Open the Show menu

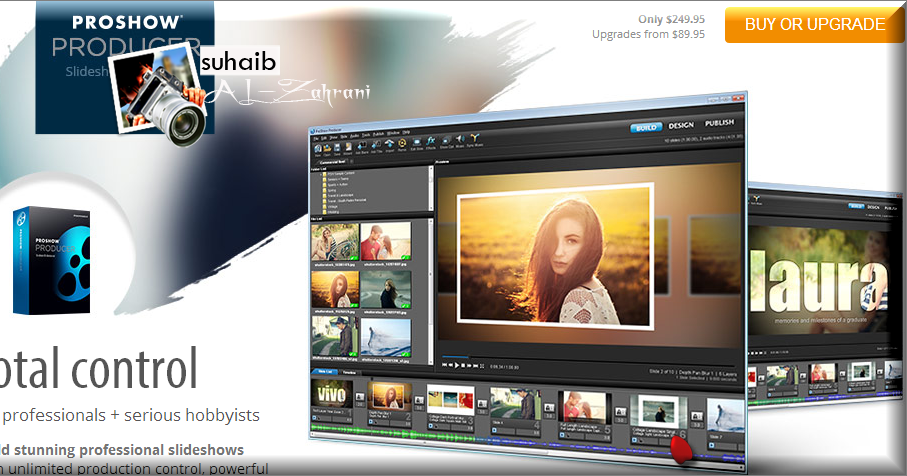[x=333, y=138]
